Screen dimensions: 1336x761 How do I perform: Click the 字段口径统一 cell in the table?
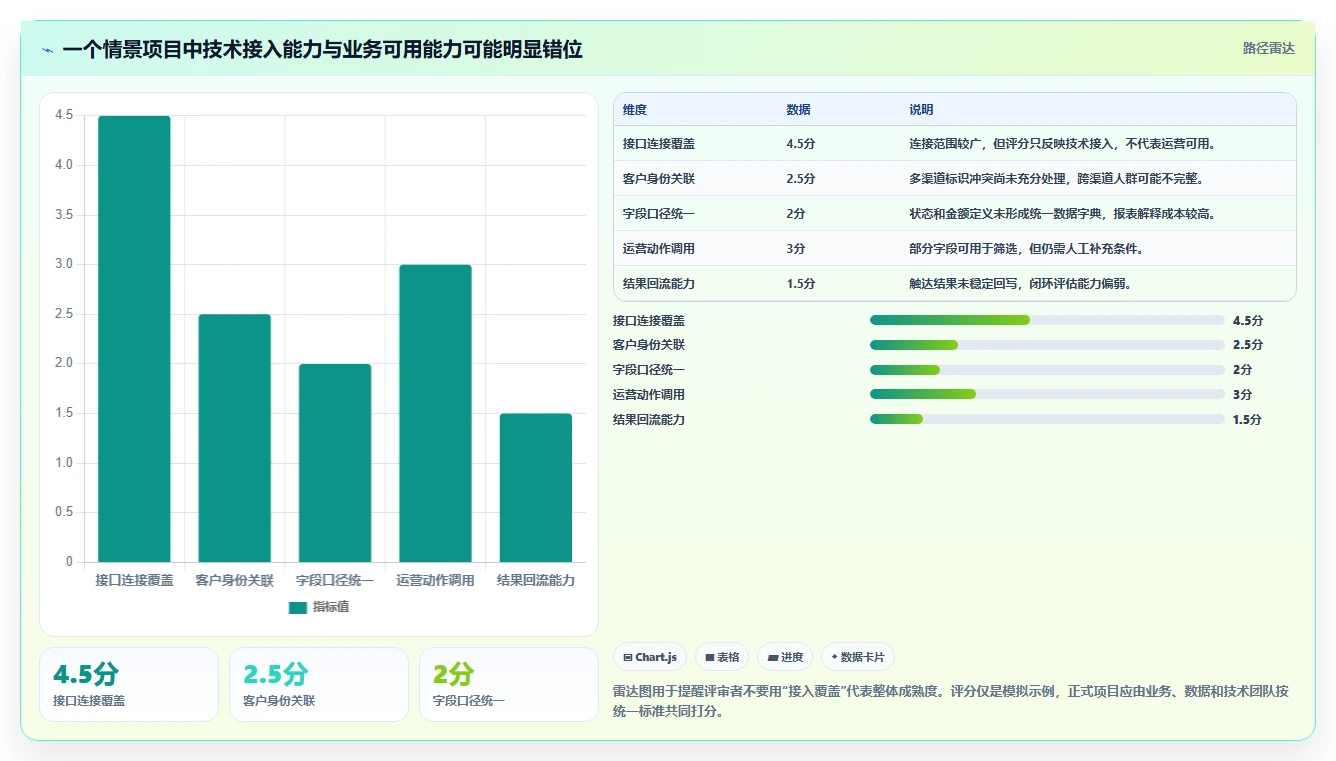[x=659, y=214]
